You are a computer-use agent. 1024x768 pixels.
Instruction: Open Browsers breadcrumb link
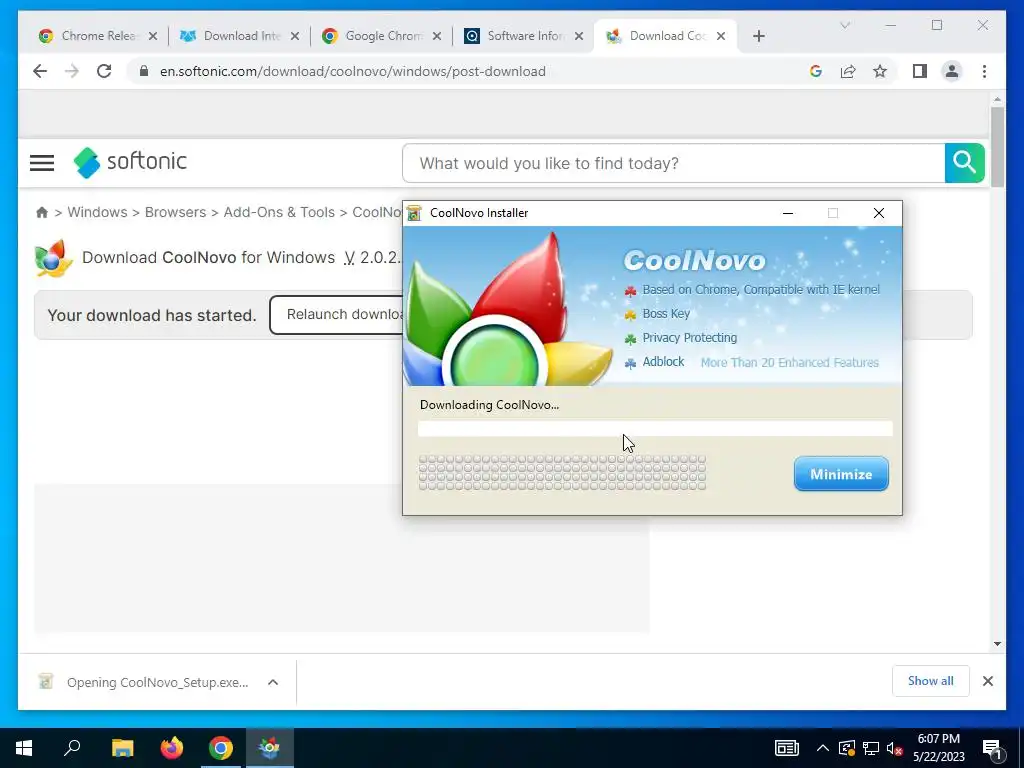click(175, 212)
